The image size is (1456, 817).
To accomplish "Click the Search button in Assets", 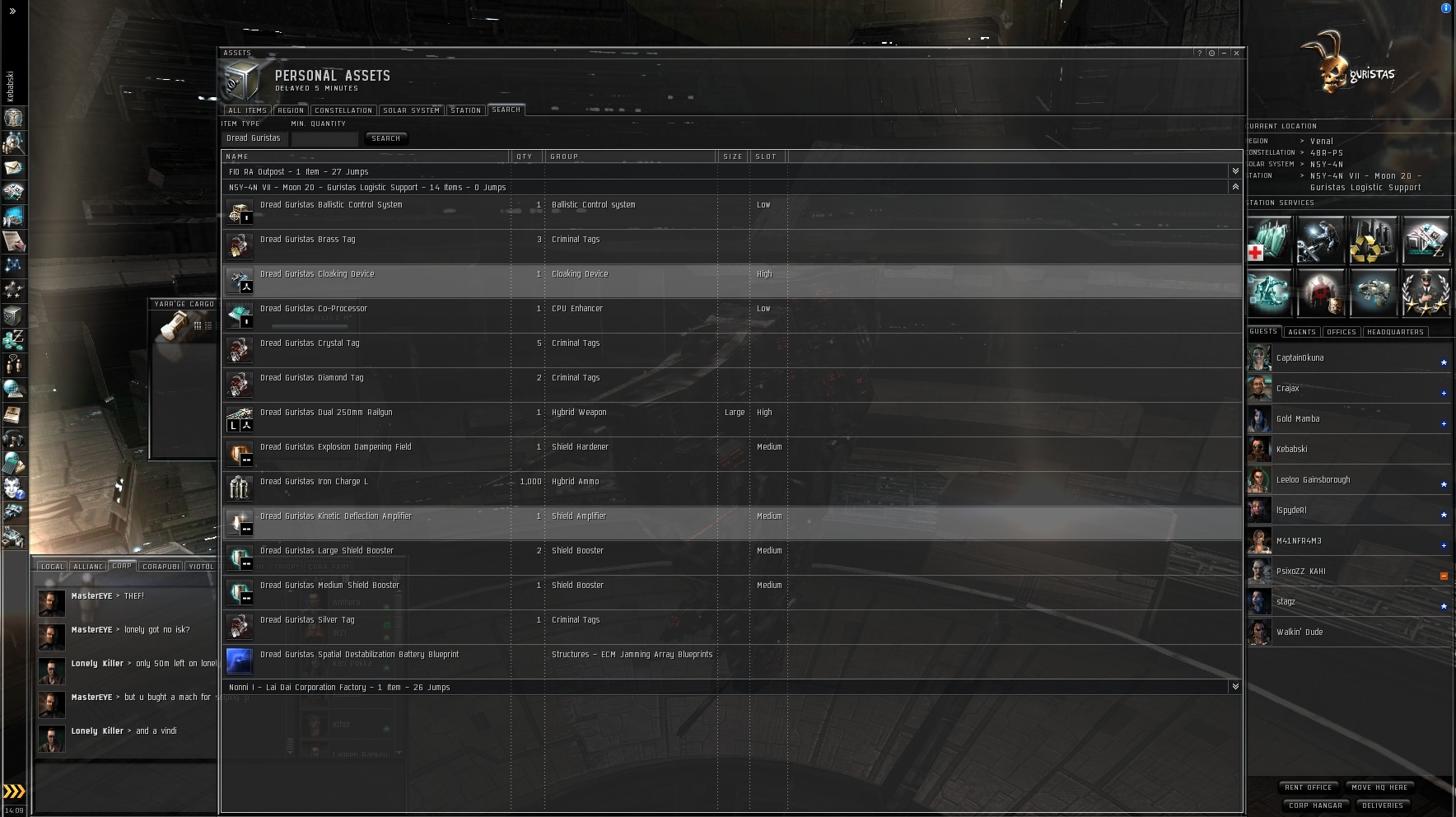I will [385, 138].
